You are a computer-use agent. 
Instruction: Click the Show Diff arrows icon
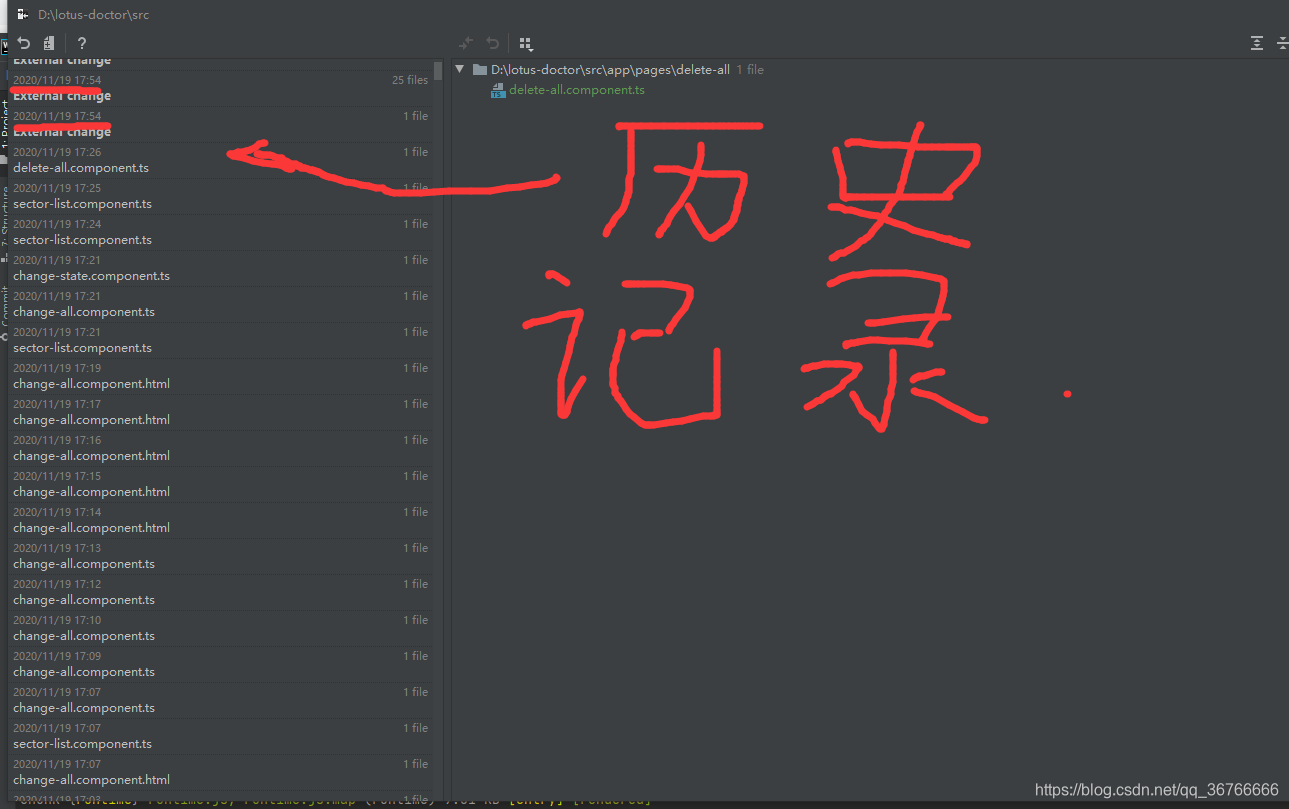466,43
